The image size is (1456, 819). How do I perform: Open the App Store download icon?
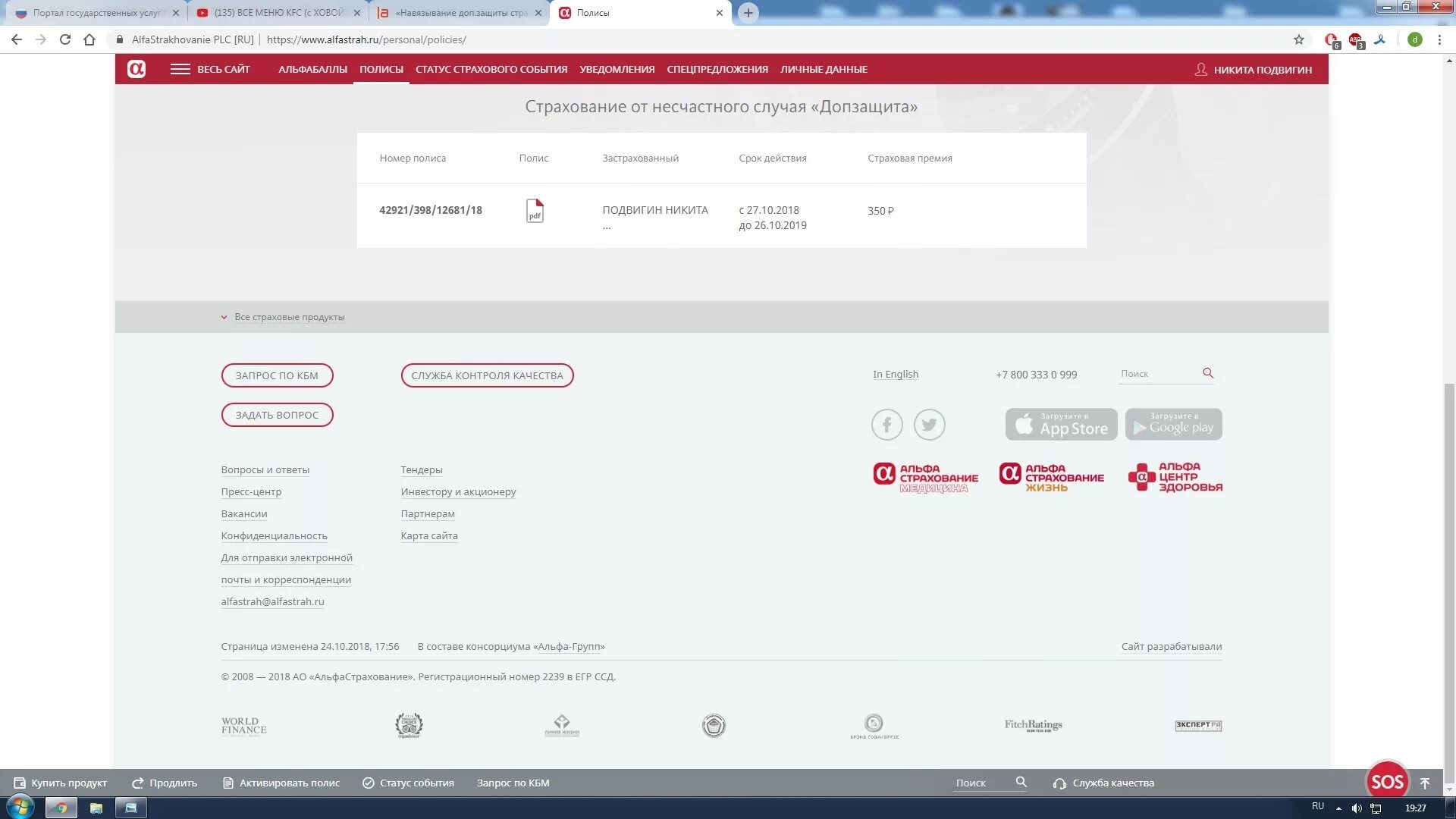click(x=1061, y=423)
